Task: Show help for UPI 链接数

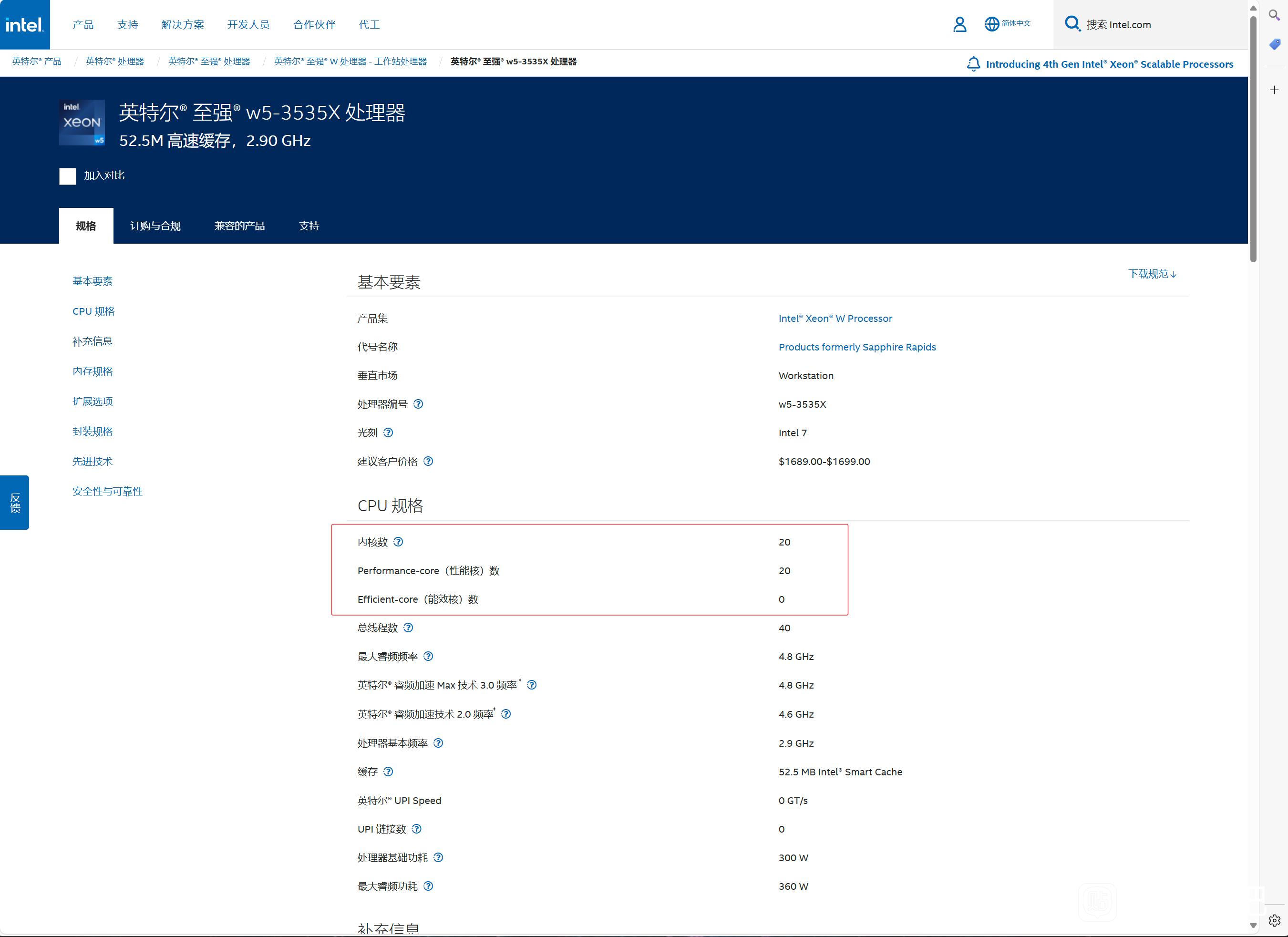Action: pos(417,829)
